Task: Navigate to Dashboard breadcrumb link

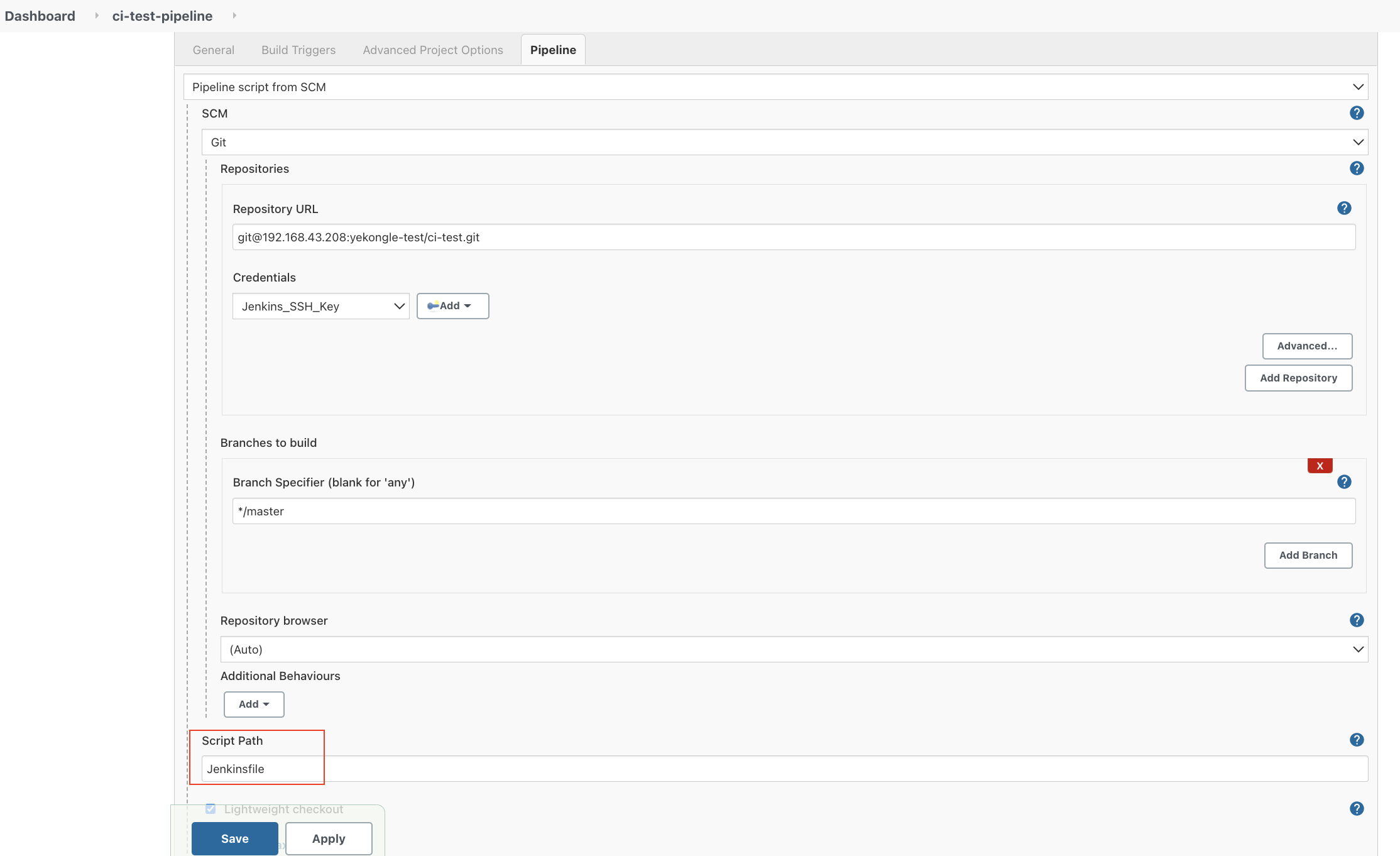Action: tap(40, 16)
